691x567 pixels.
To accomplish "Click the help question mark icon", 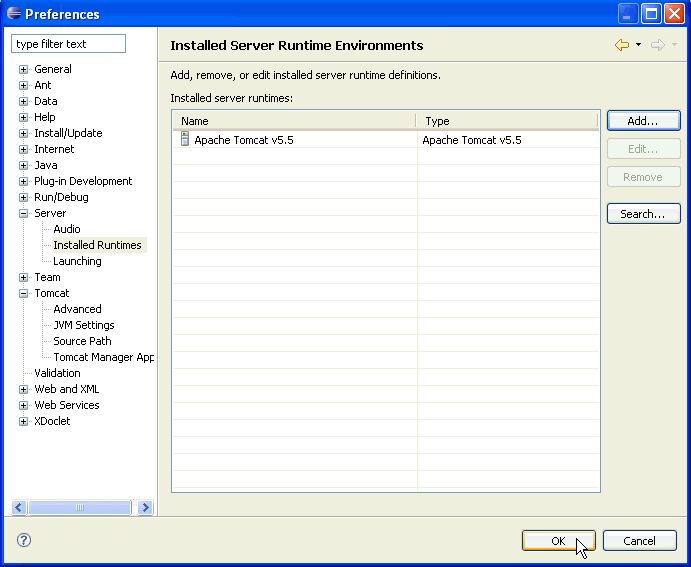I will [24, 540].
